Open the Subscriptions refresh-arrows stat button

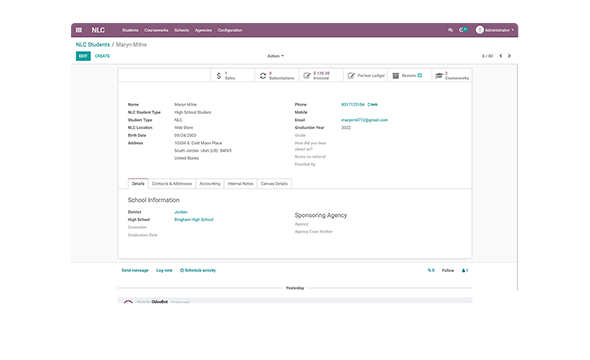(x=277, y=76)
